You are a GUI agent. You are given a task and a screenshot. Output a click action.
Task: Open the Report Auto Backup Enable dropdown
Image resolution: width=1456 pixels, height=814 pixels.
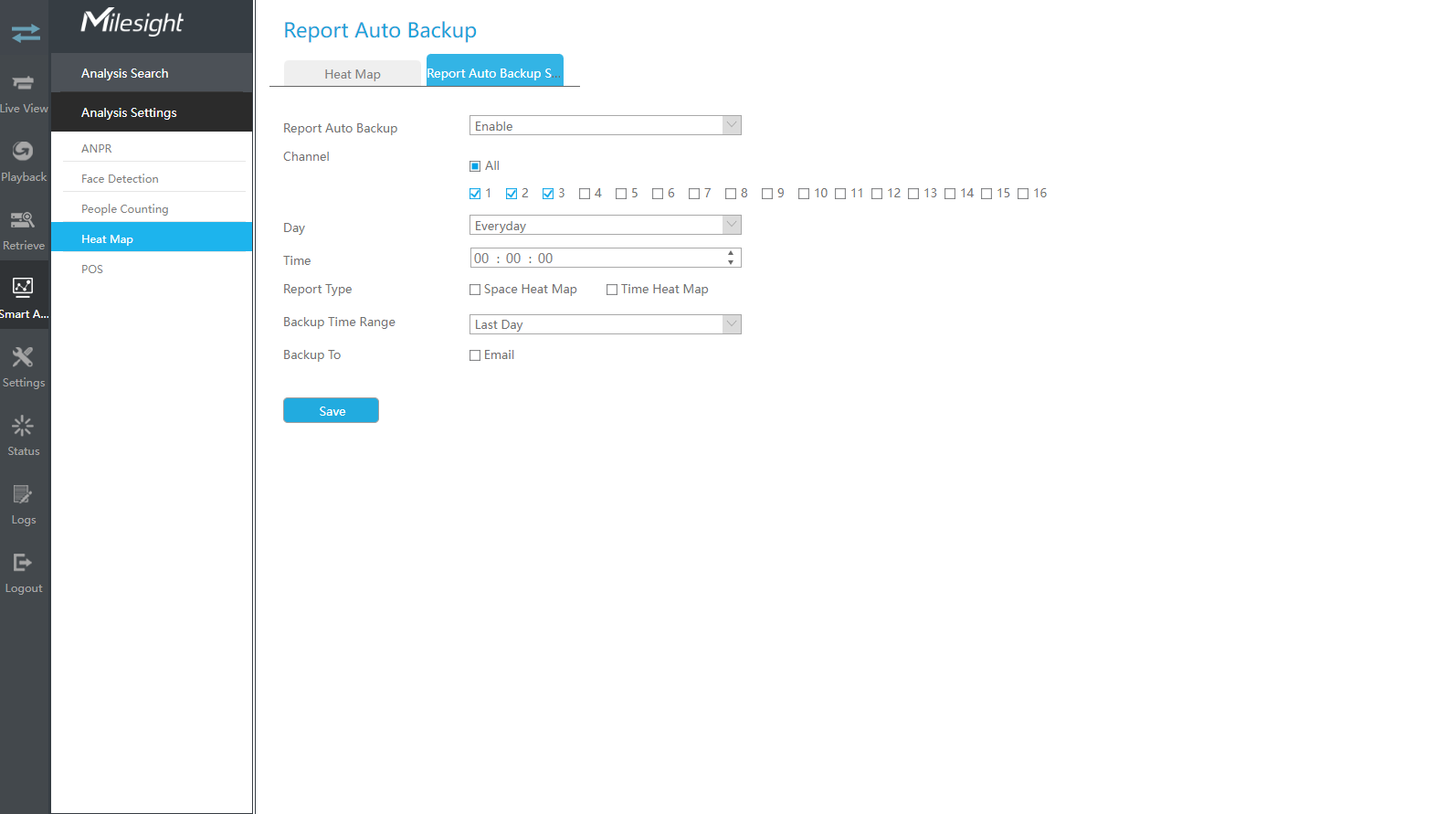(x=605, y=125)
